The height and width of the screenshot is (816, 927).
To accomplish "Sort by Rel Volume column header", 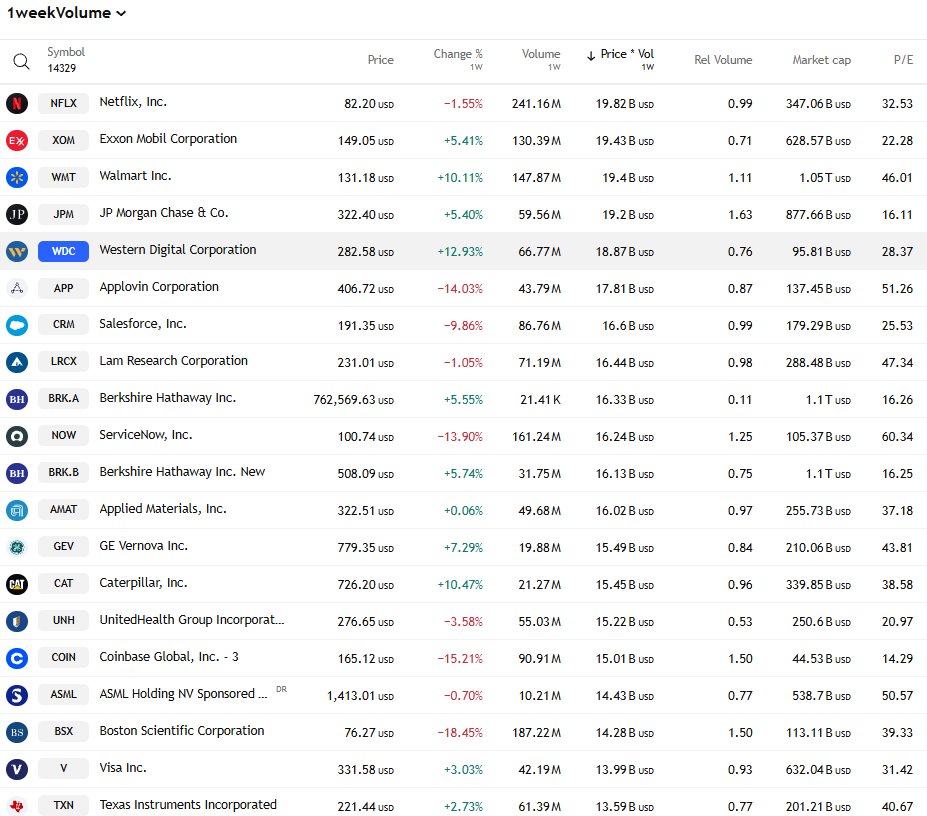I will click(x=723, y=60).
